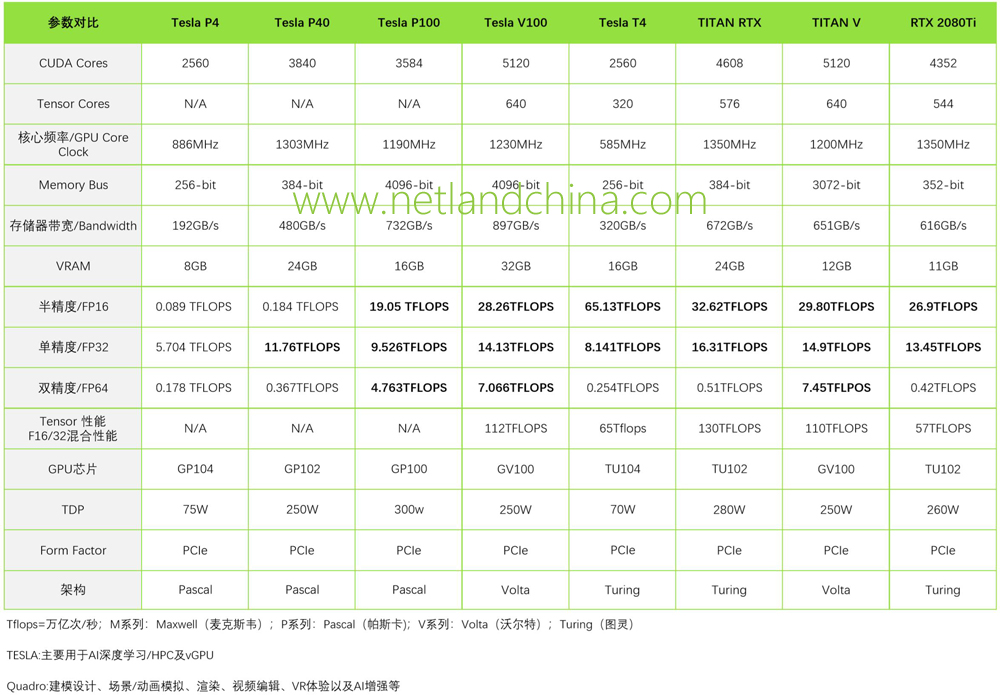Click the "4.763TFLOPS" FP64 value
1000x695 pixels.
click(x=409, y=388)
